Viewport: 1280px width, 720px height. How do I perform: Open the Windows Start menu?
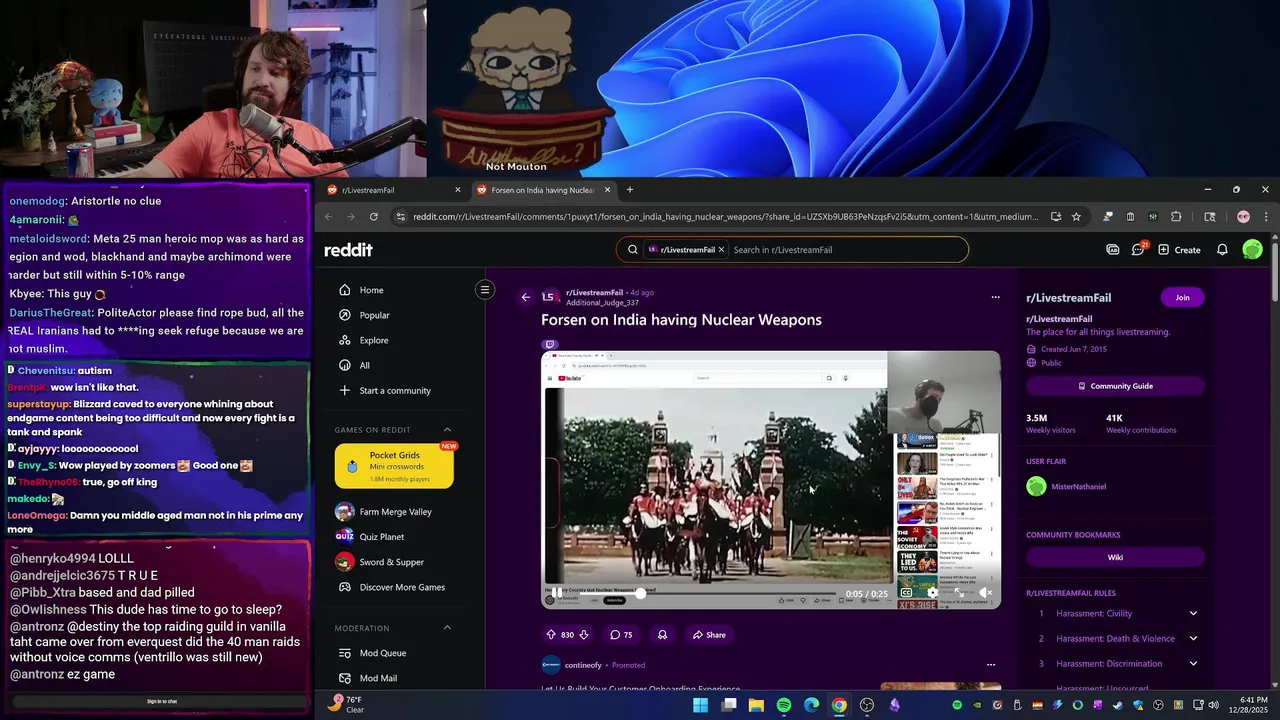coord(701,705)
